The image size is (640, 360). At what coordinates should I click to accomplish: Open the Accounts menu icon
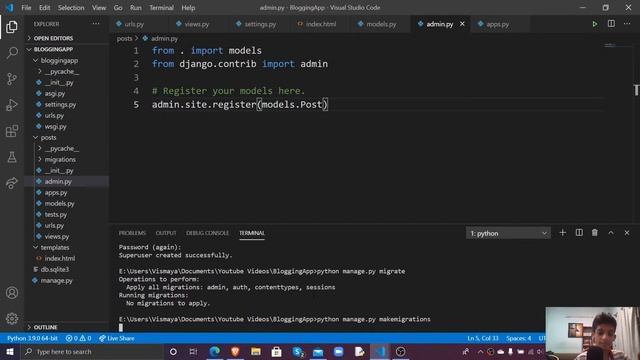tap(12, 293)
